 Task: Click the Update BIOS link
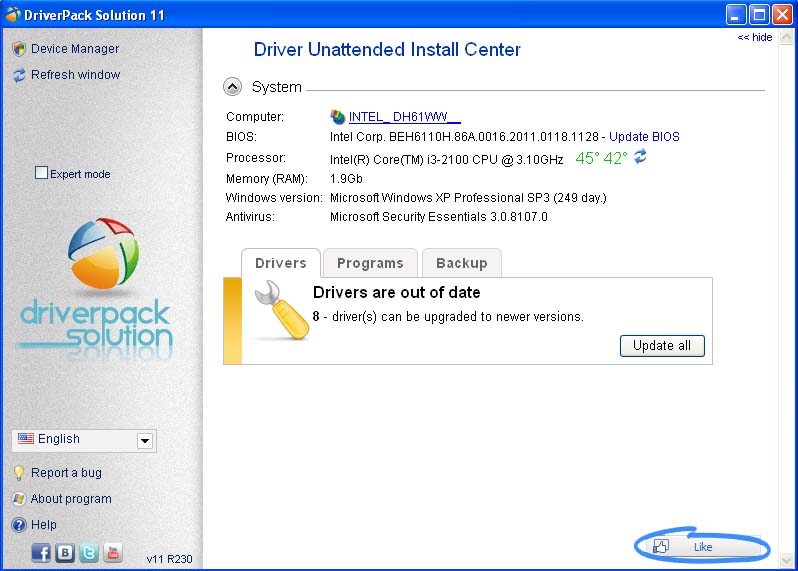click(x=645, y=136)
